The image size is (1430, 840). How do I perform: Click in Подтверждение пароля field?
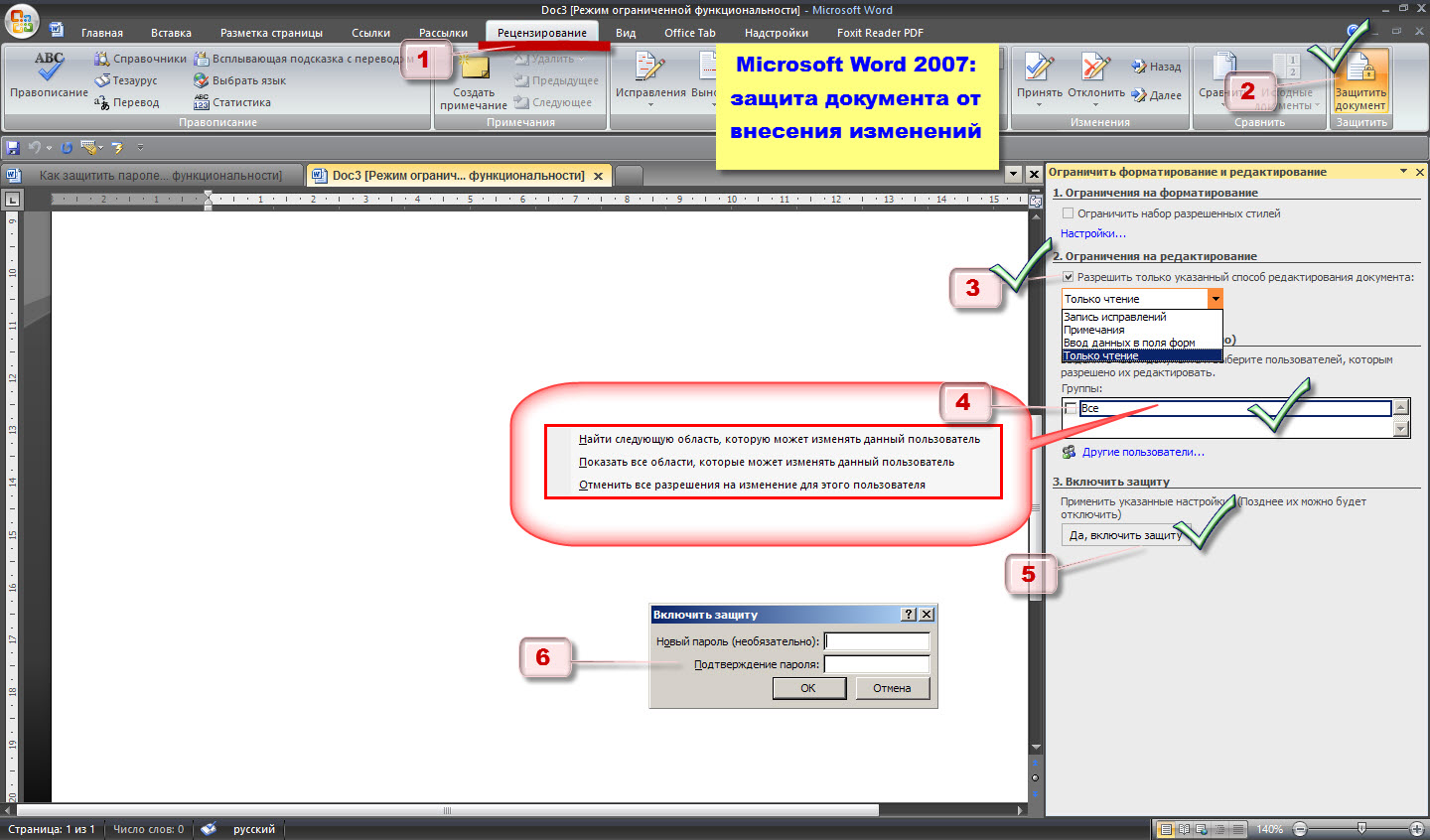tap(878, 664)
